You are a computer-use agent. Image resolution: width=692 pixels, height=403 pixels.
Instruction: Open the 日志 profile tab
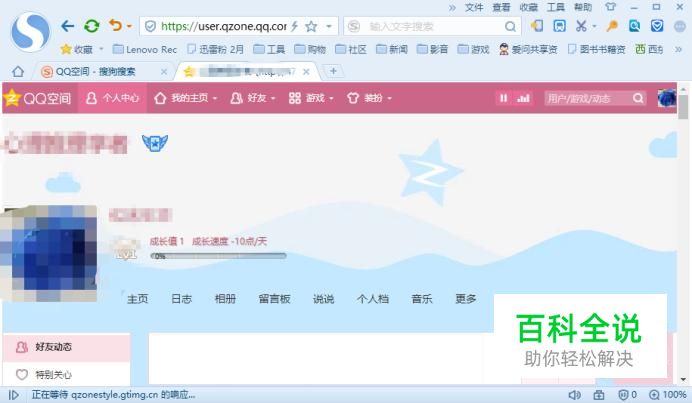(181, 299)
